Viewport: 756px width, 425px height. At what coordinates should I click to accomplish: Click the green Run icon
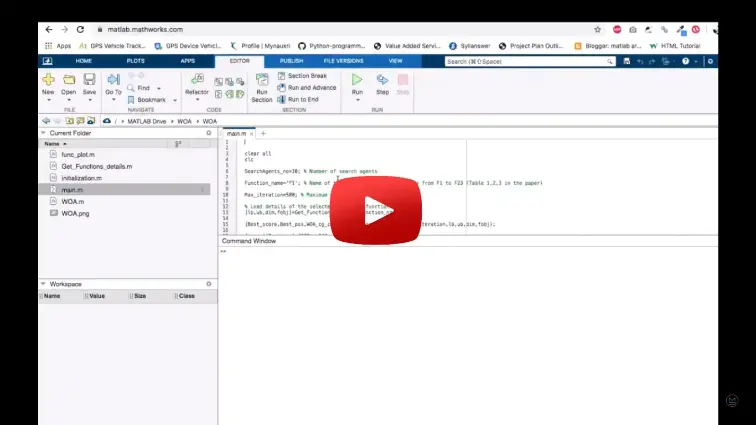tap(357, 79)
